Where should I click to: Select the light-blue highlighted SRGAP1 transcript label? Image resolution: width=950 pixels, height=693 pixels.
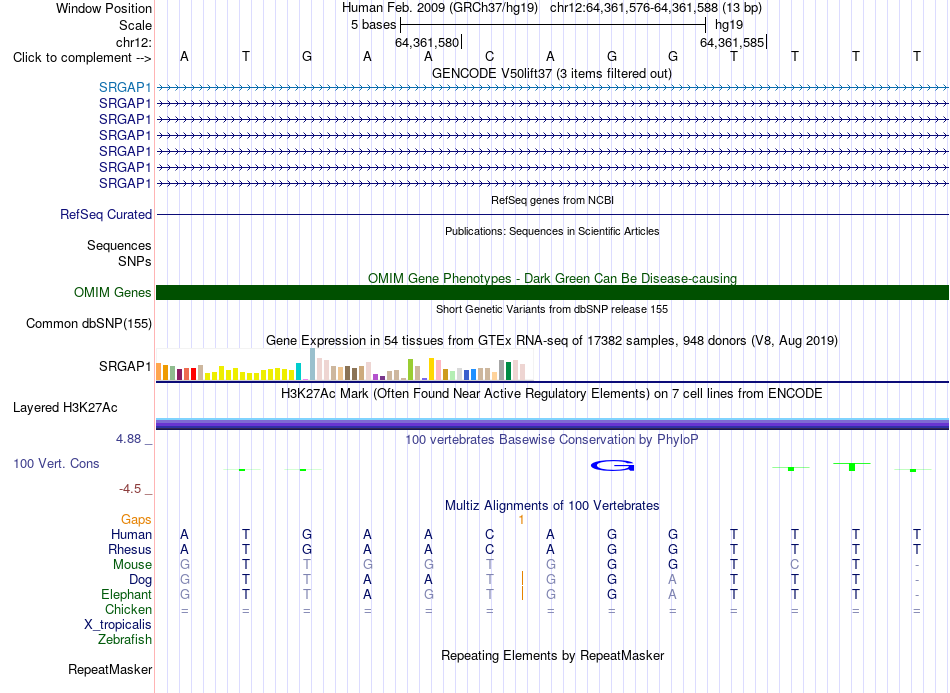[x=125, y=87]
